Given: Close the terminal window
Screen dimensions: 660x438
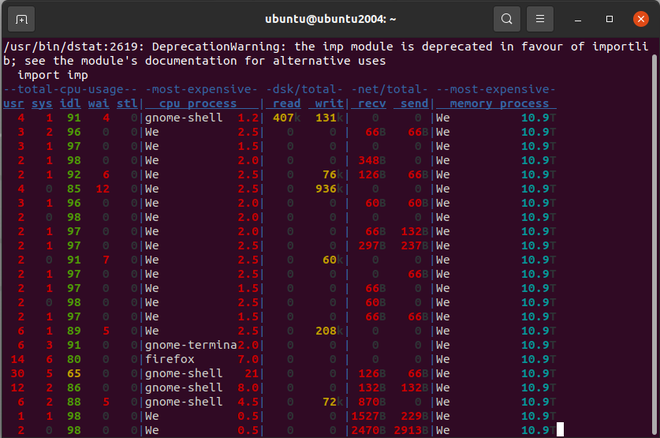Looking at the screenshot, I should pos(641,19).
